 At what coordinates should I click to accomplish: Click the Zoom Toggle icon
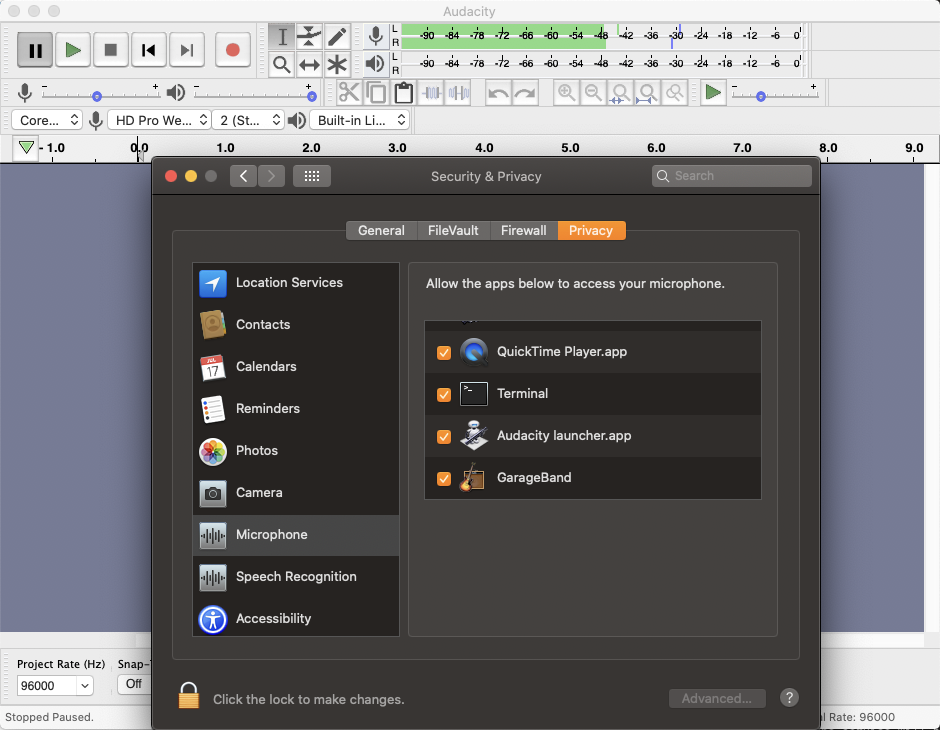pyautogui.click(x=674, y=93)
